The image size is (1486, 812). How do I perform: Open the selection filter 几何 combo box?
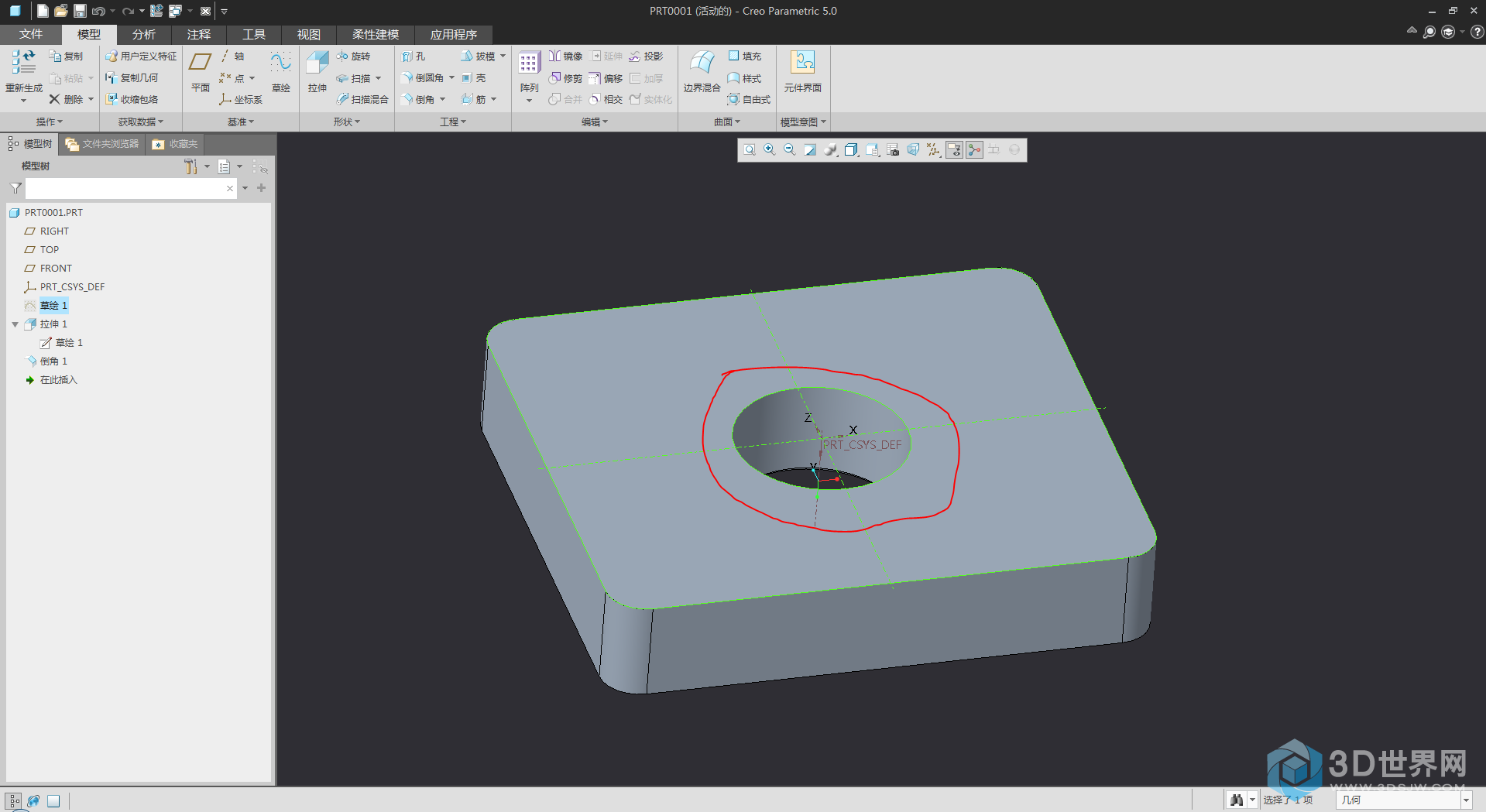click(x=1403, y=800)
